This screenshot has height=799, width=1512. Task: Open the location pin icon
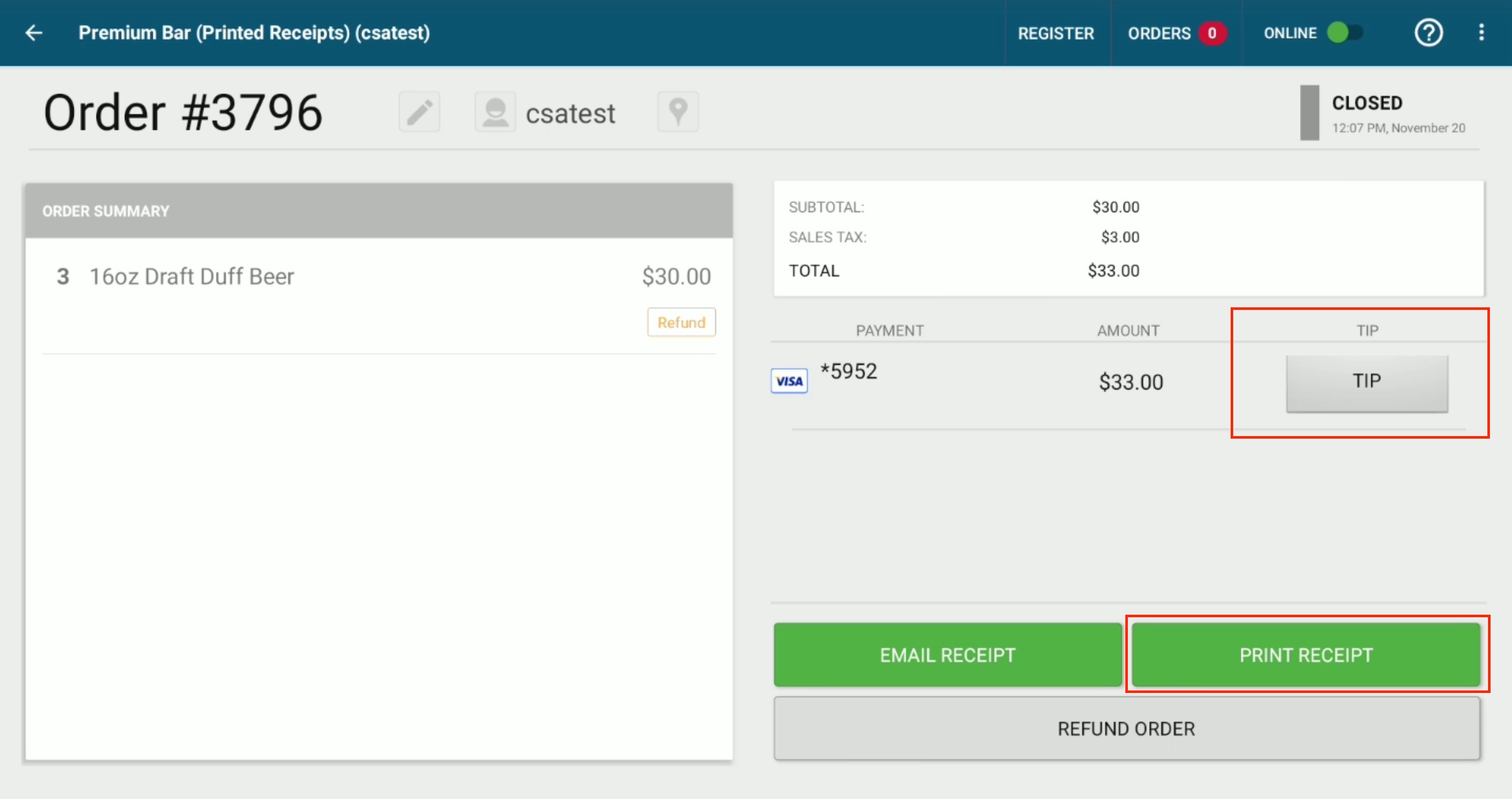coord(678,112)
